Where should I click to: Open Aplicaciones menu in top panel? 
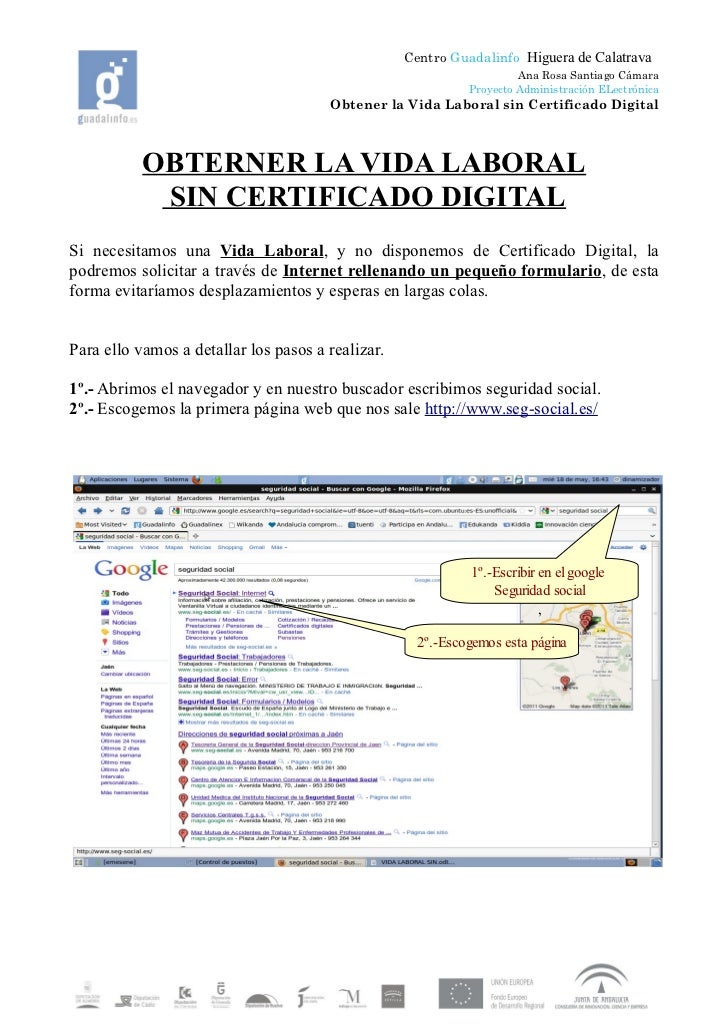(x=108, y=479)
